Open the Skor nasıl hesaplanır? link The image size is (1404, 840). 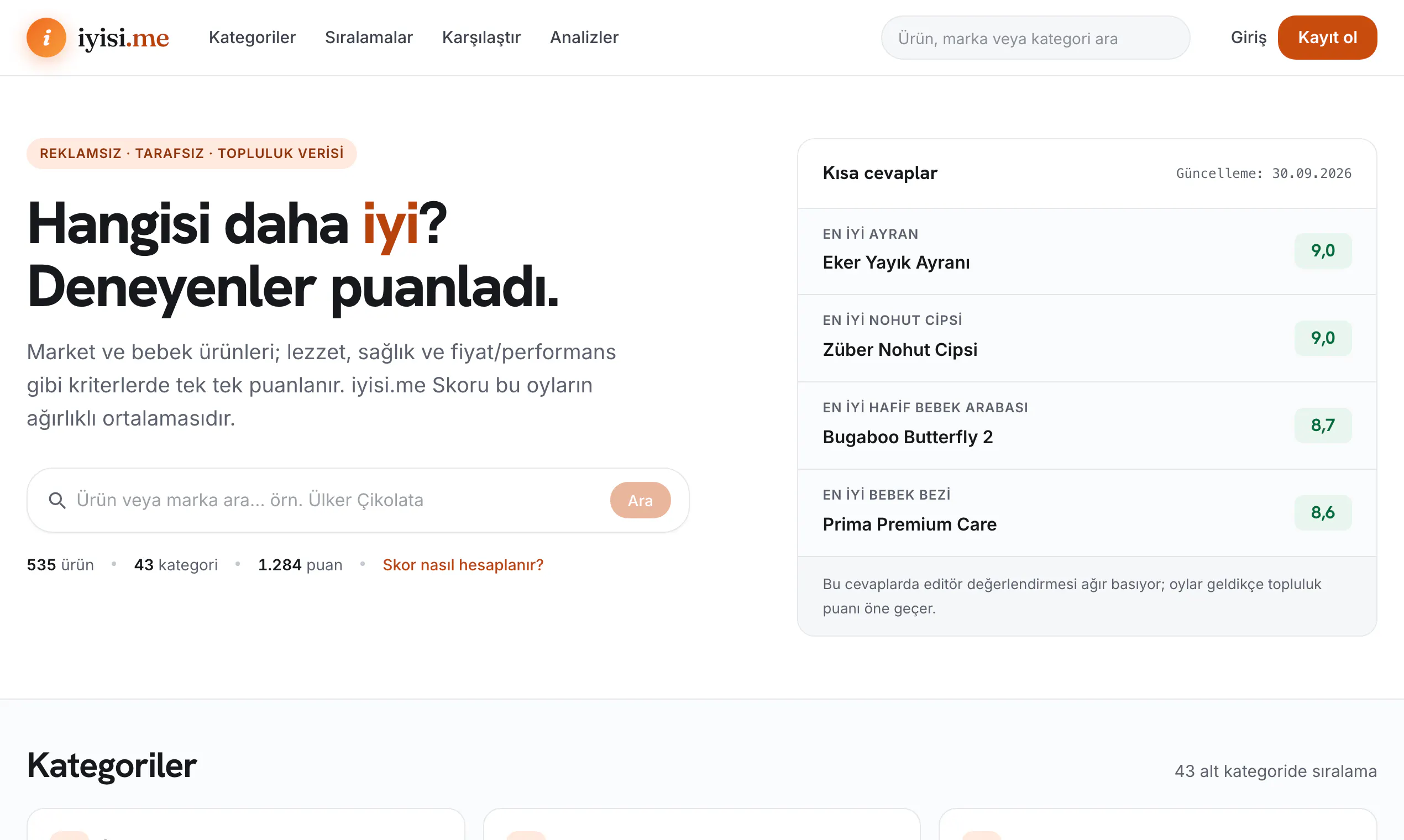tap(463, 564)
